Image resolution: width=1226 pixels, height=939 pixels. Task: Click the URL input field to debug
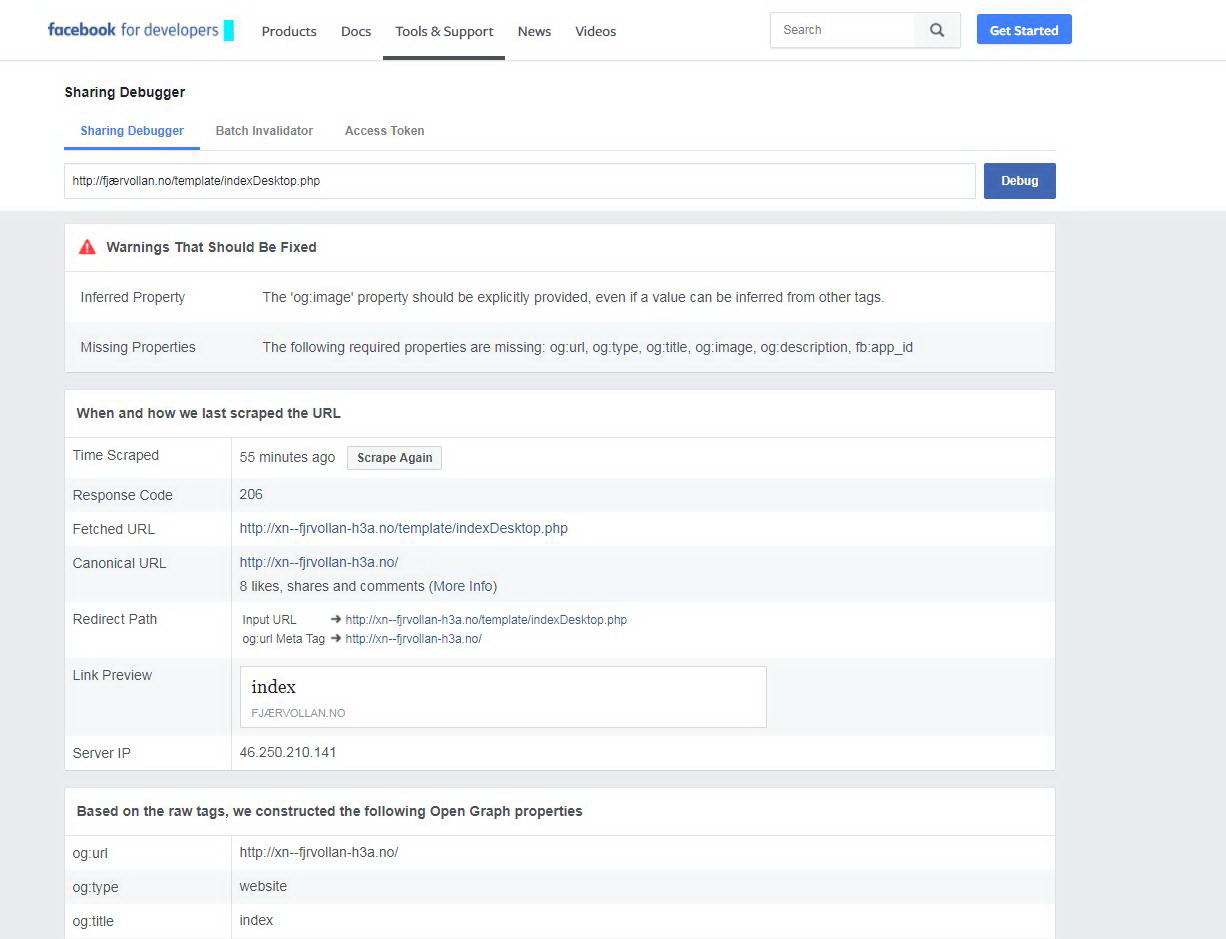[x=520, y=181]
